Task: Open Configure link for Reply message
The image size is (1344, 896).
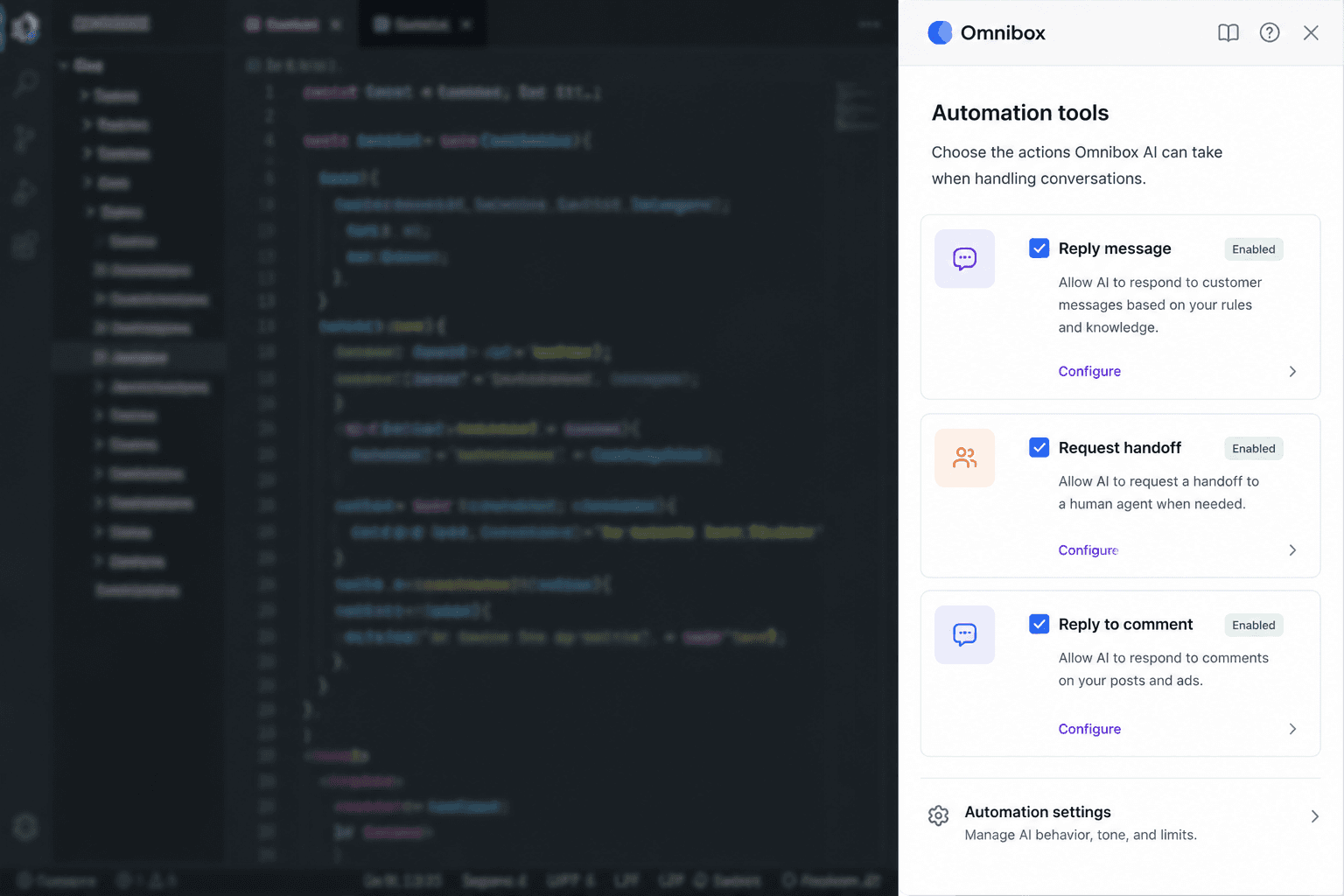Action: point(1089,371)
